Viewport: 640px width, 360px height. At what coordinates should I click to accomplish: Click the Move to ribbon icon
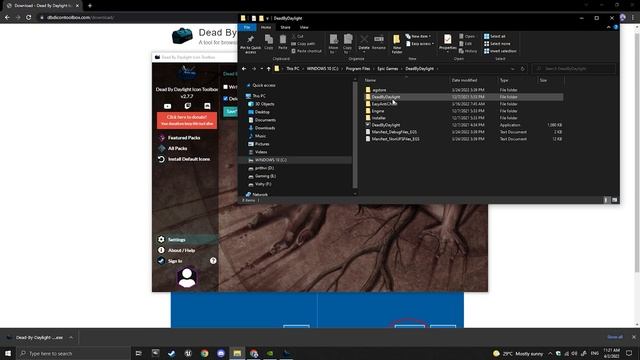pyautogui.click(x=333, y=44)
